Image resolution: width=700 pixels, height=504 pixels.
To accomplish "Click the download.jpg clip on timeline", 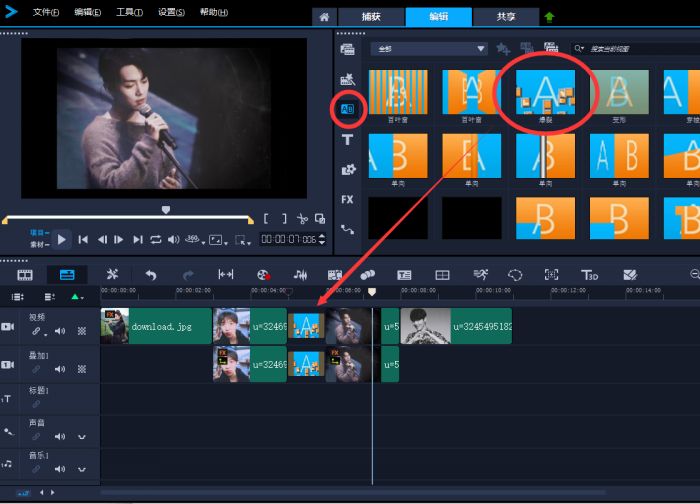I will pyautogui.click(x=158, y=326).
